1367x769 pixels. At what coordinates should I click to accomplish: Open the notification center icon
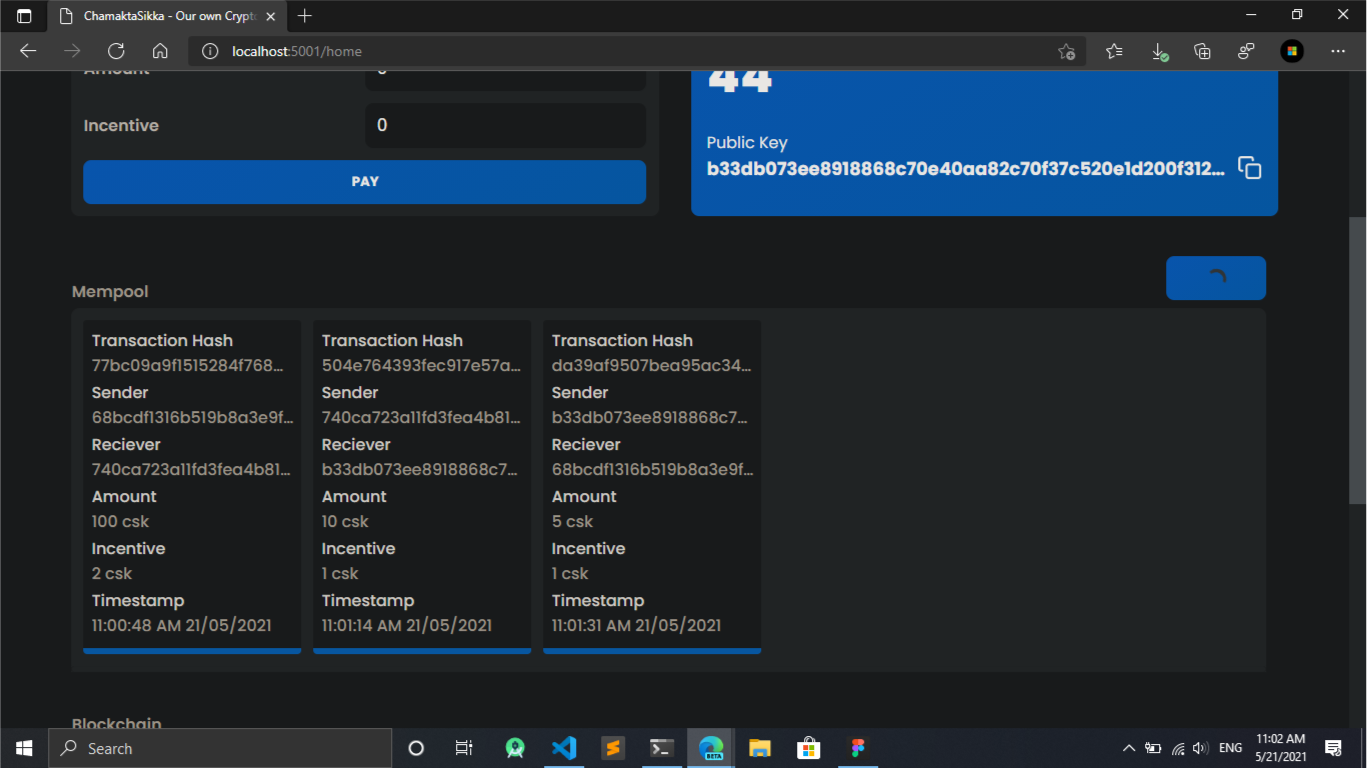pyautogui.click(x=1333, y=748)
